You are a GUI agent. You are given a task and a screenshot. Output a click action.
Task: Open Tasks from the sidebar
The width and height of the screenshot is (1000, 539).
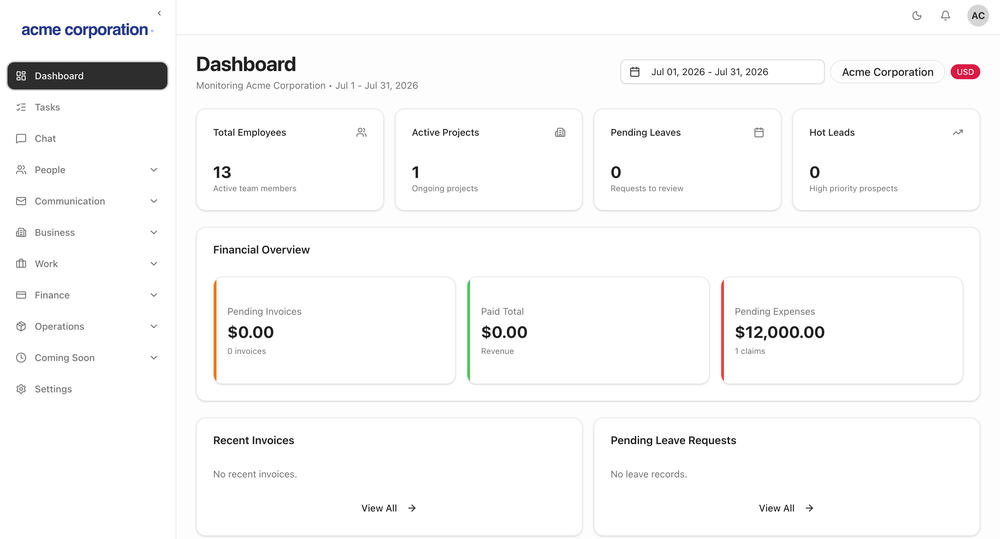[x=87, y=107]
